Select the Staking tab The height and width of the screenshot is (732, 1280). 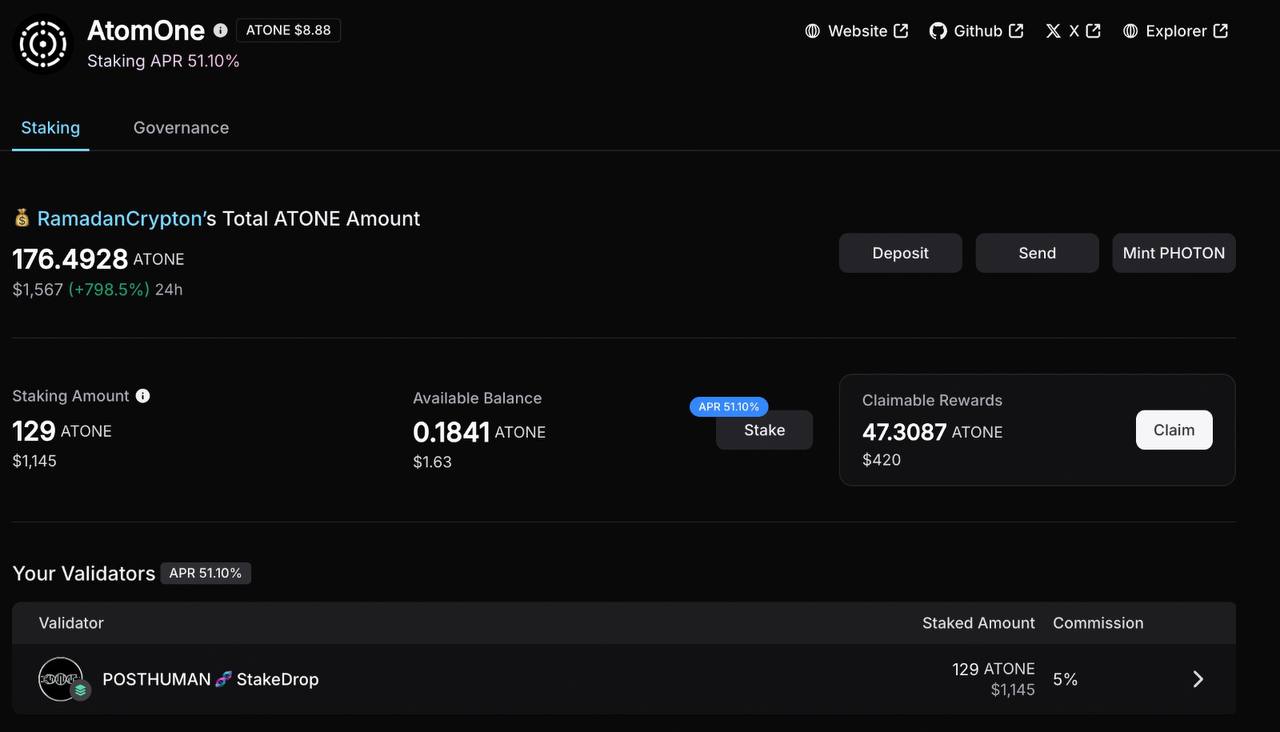(50, 128)
